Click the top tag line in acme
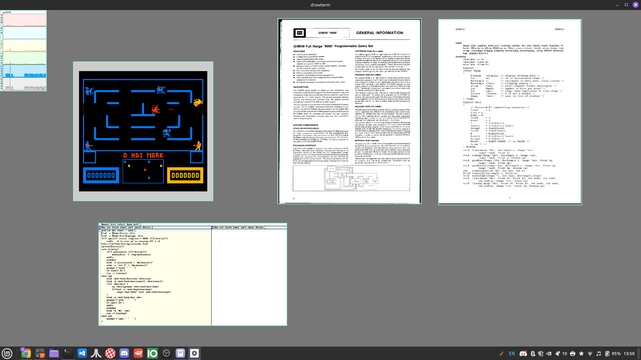This screenshot has height=360, width=641. 193,225
